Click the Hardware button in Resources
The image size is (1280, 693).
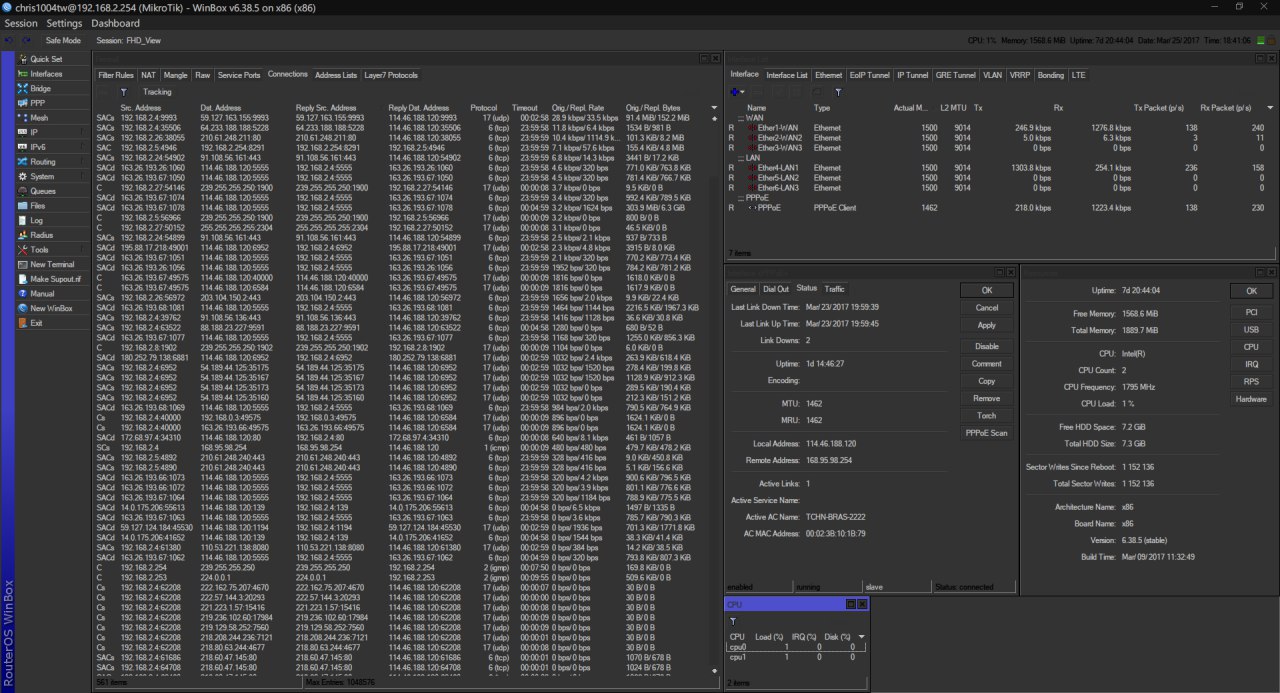coord(1251,399)
